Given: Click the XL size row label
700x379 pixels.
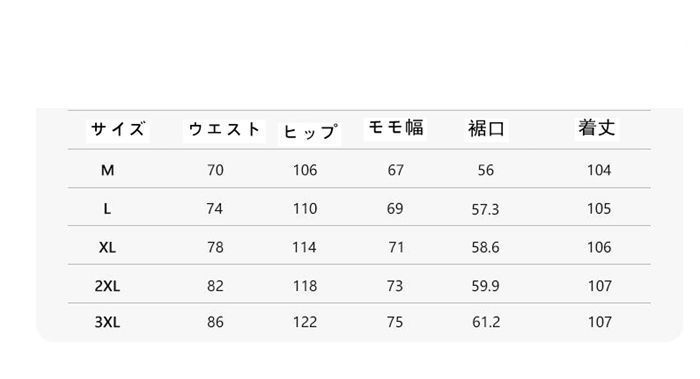Looking at the screenshot, I should point(107,247).
